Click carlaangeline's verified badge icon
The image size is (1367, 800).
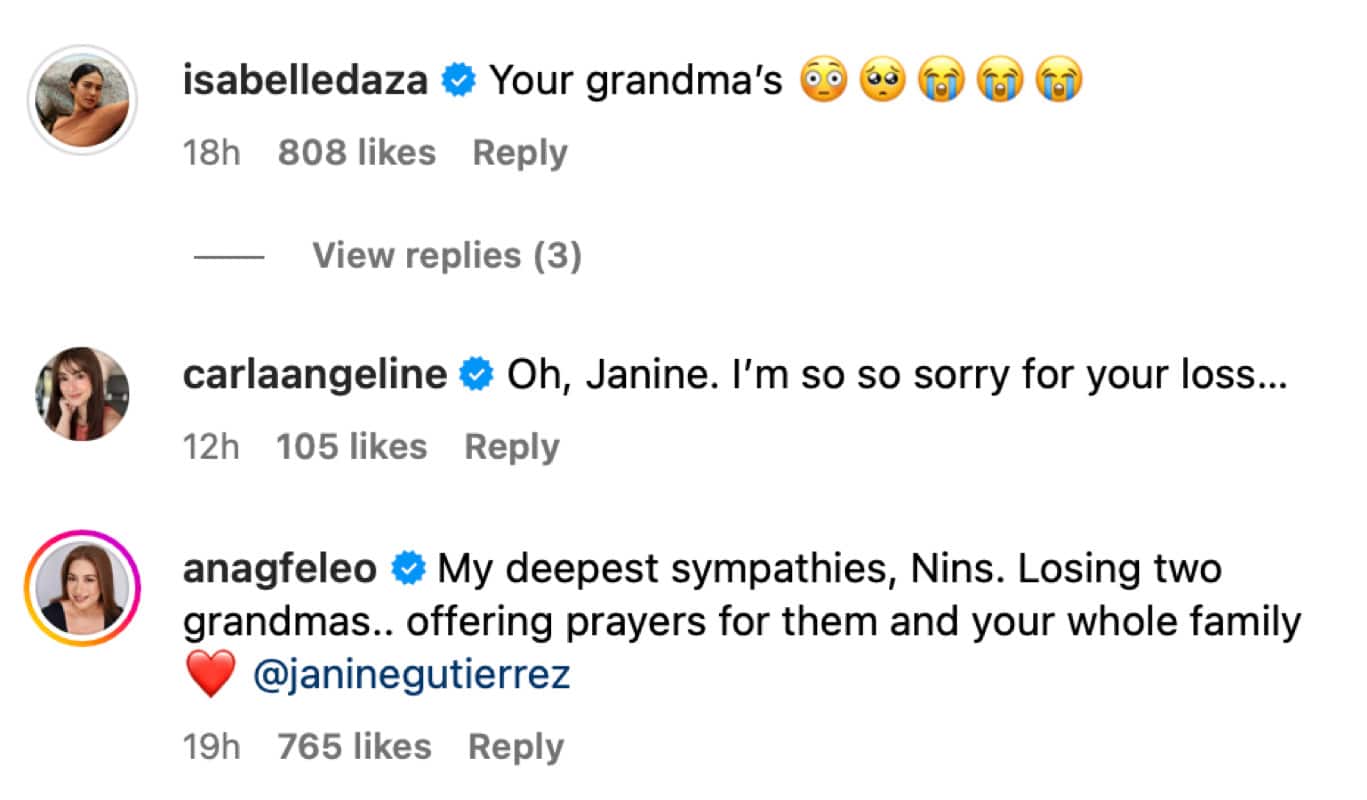click(476, 374)
